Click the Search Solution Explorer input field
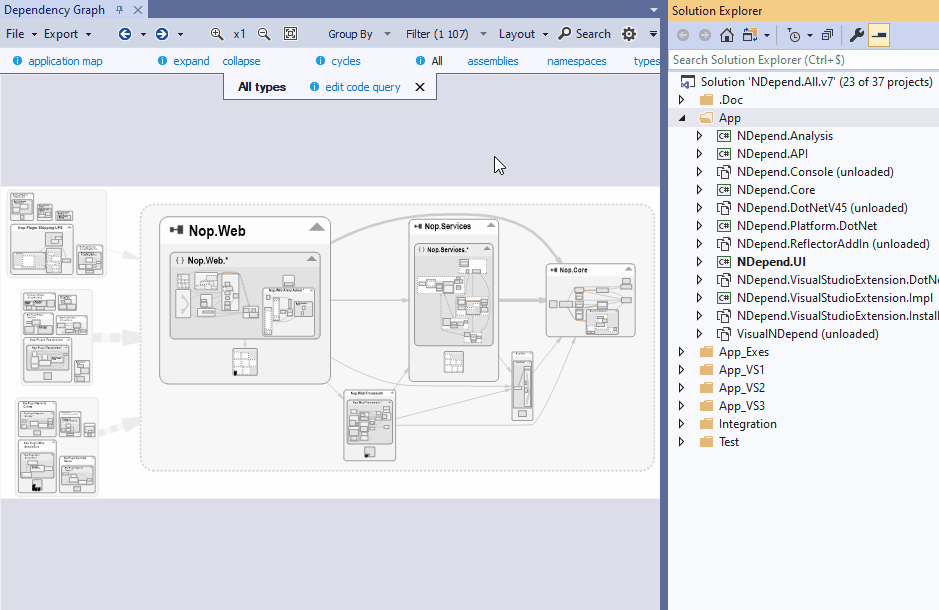This screenshot has width=939, height=610. (x=800, y=60)
